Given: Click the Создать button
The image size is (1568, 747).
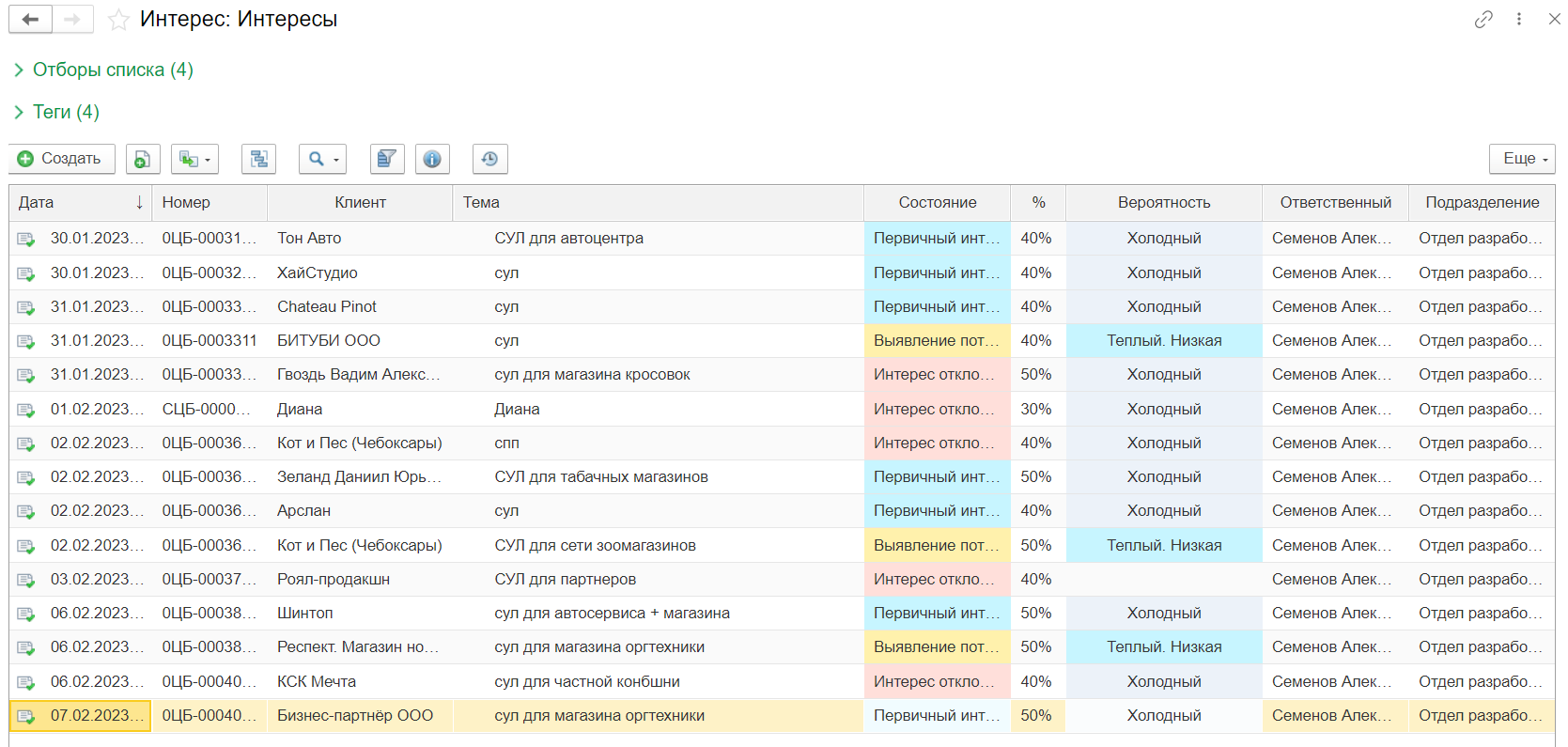Looking at the screenshot, I should click(x=62, y=159).
